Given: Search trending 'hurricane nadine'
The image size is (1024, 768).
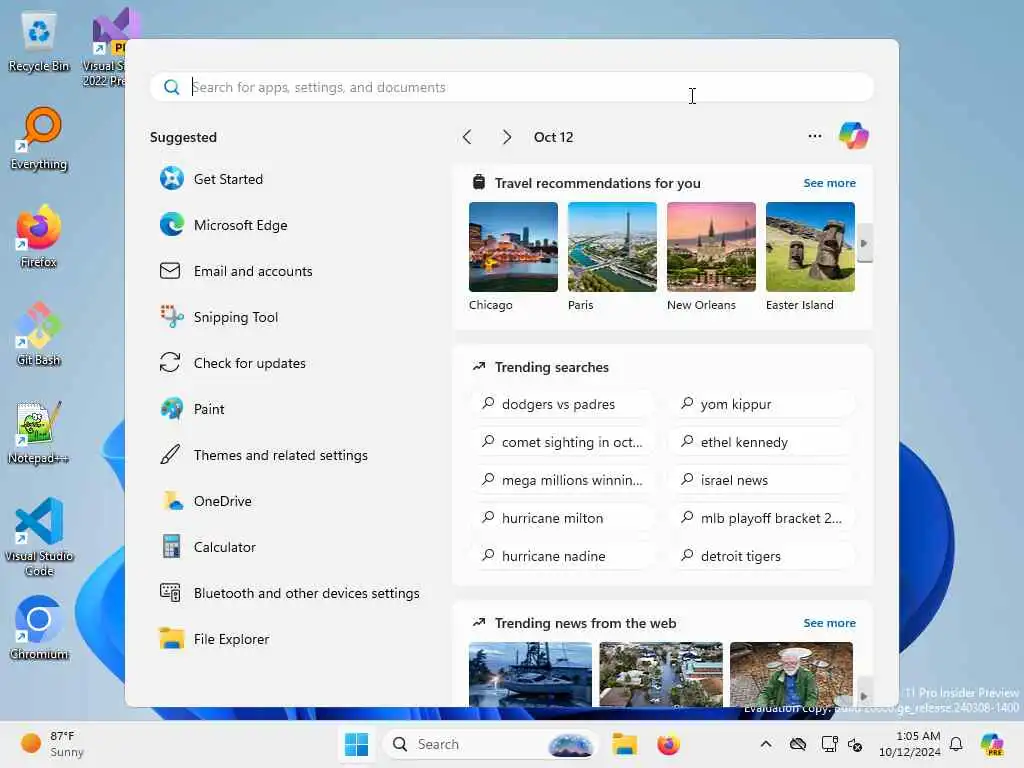Looking at the screenshot, I should 563,556.
